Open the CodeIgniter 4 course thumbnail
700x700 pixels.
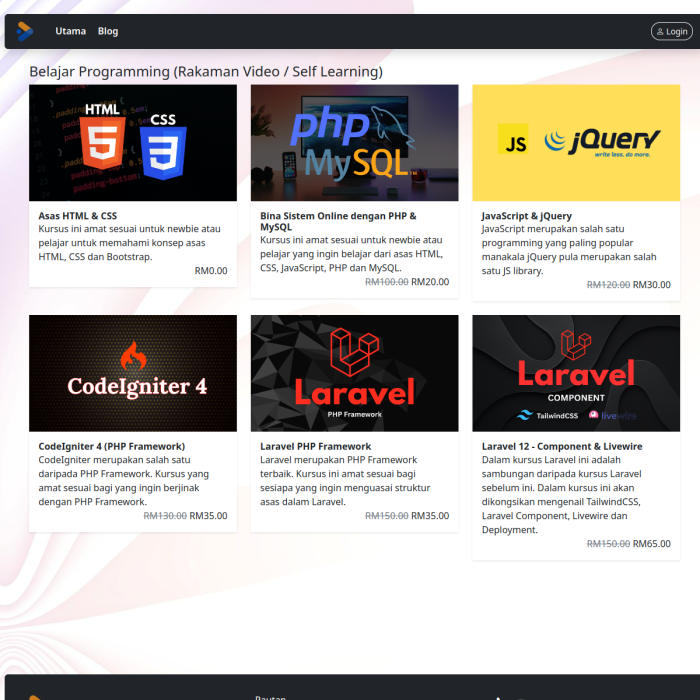tap(133, 373)
